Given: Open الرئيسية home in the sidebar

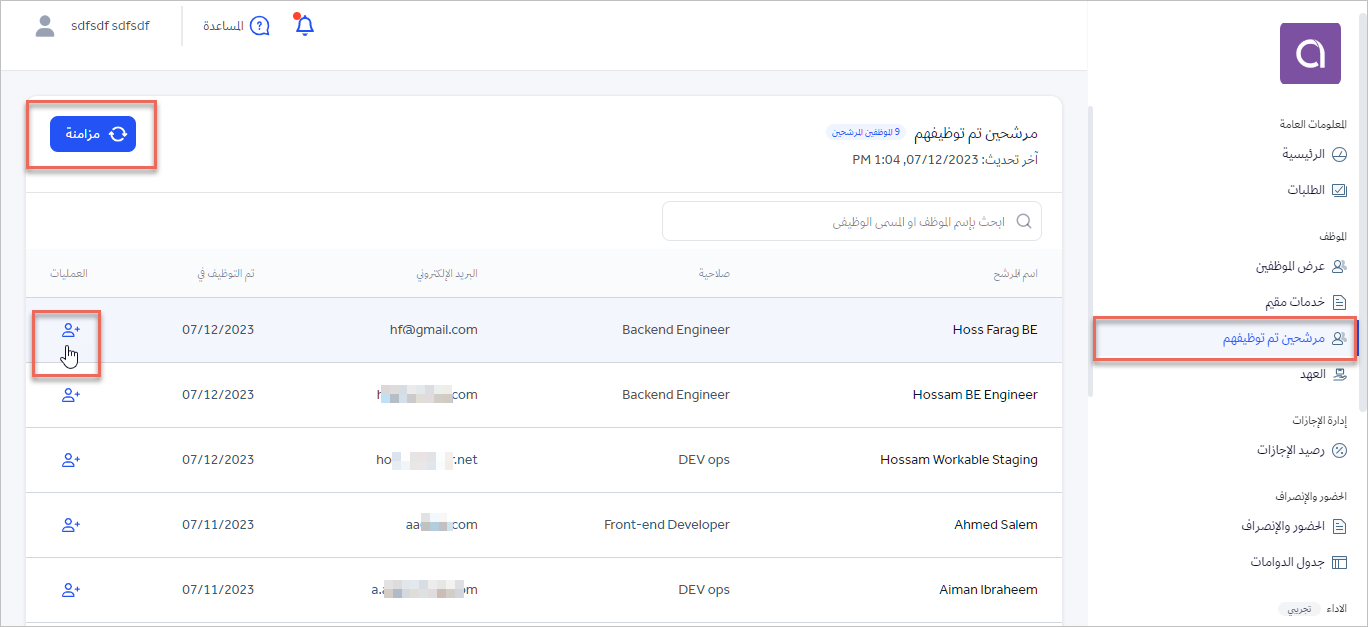Looking at the screenshot, I should click(1312, 155).
